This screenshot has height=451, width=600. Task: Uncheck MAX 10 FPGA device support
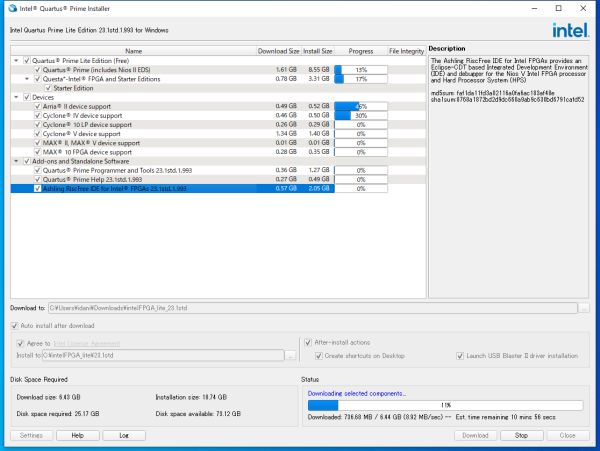(38, 152)
